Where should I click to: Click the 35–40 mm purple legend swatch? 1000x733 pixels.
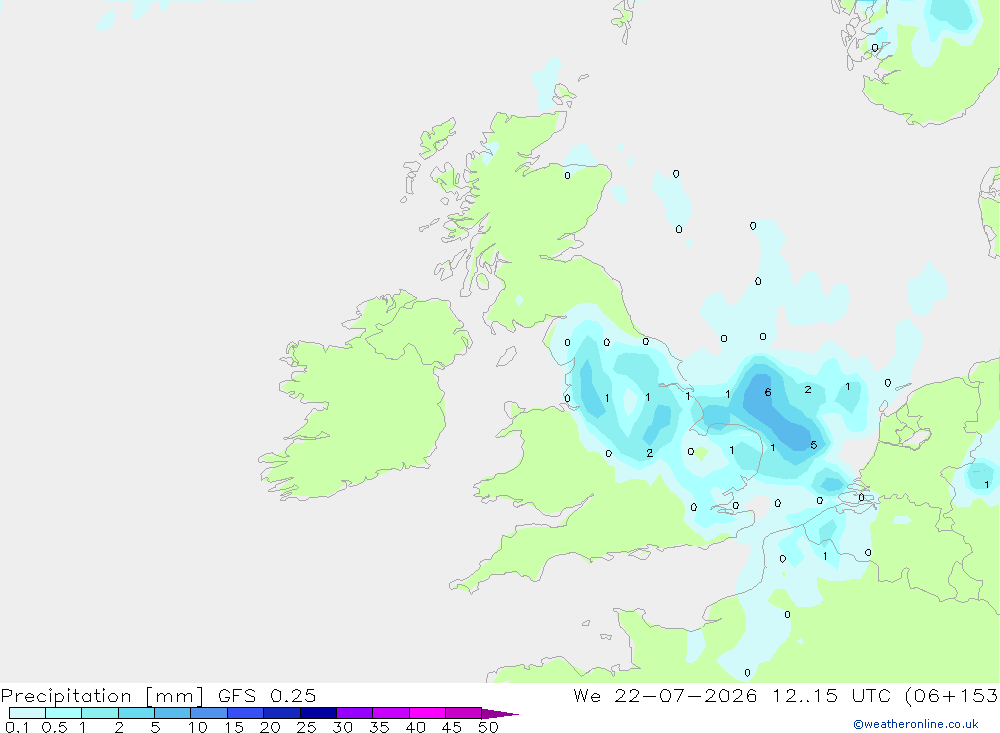pyautogui.click(x=390, y=713)
